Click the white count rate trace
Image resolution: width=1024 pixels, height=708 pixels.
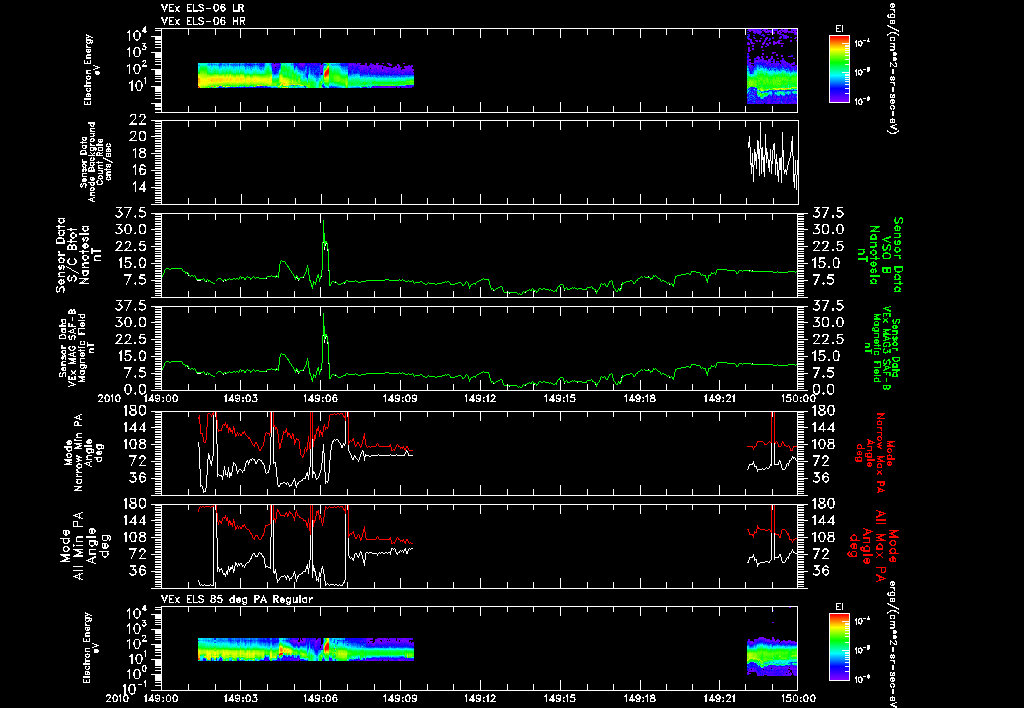773,157
